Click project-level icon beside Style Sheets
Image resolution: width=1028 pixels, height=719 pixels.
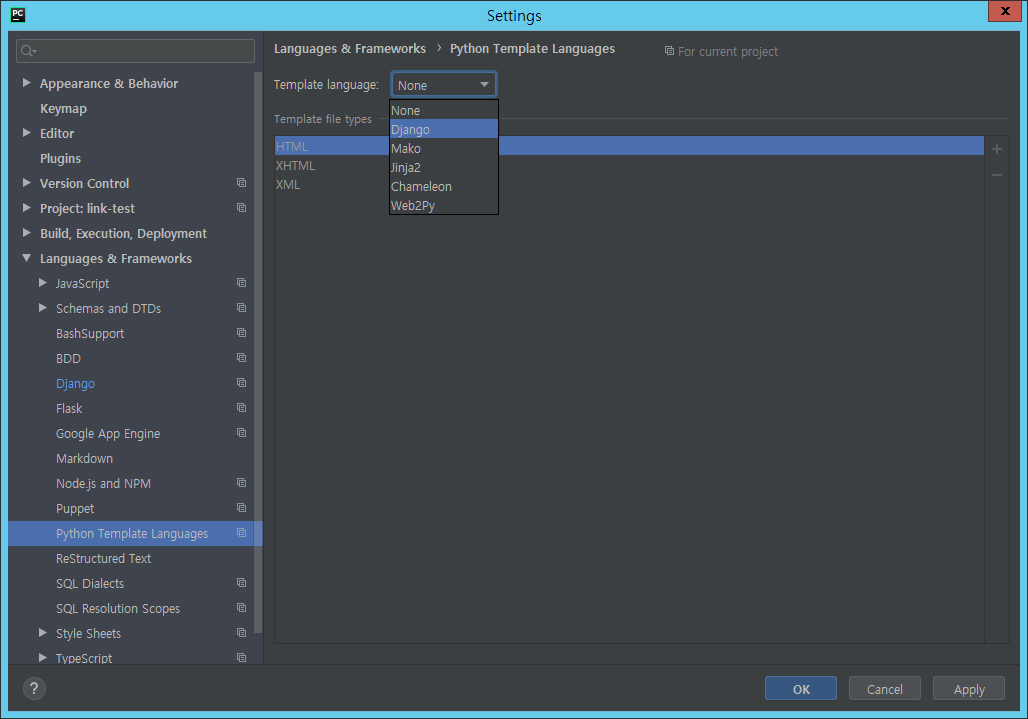[x=241, y=633]
